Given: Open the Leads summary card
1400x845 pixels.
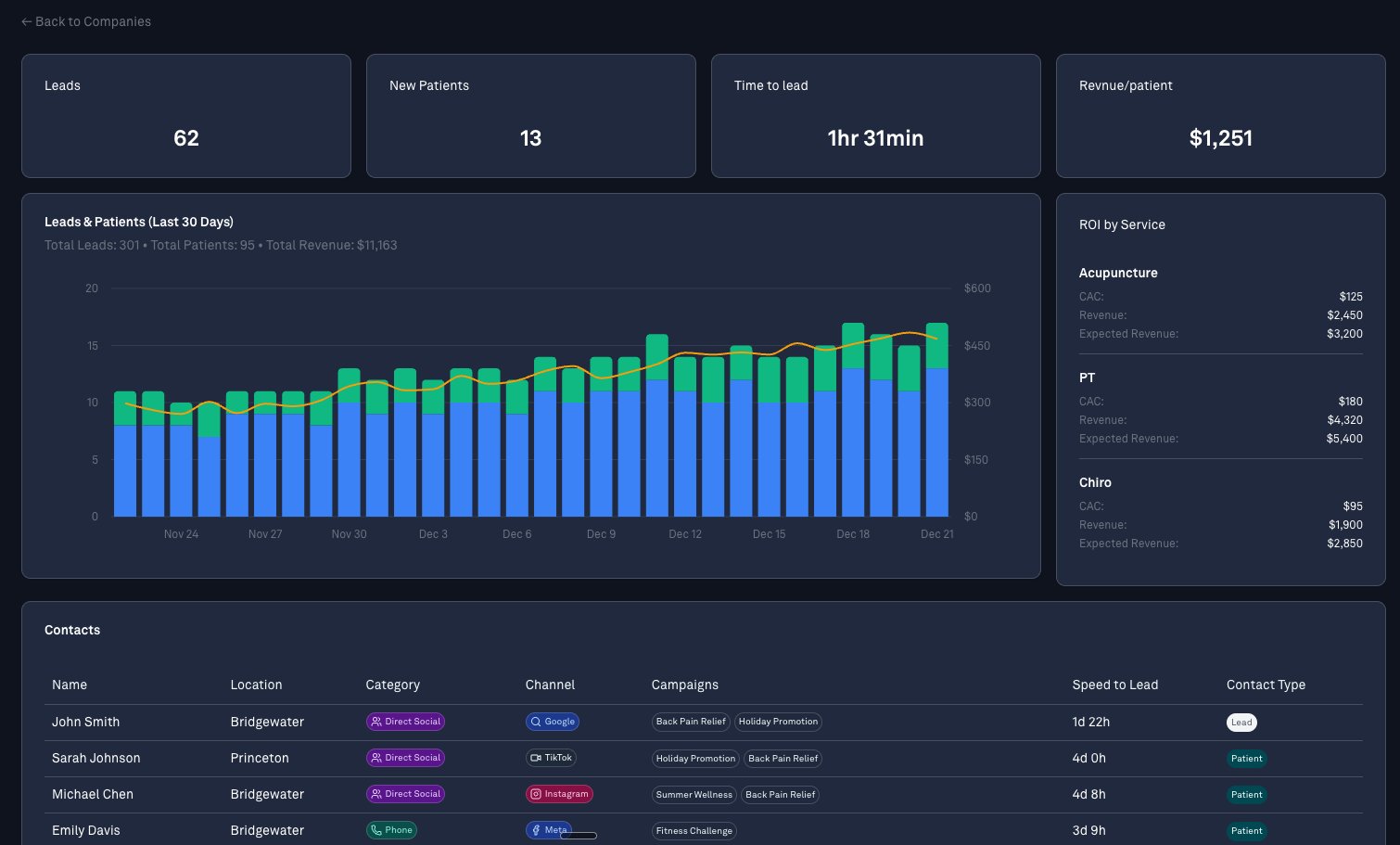Looking at the screenshot, I should pos(186,116).
